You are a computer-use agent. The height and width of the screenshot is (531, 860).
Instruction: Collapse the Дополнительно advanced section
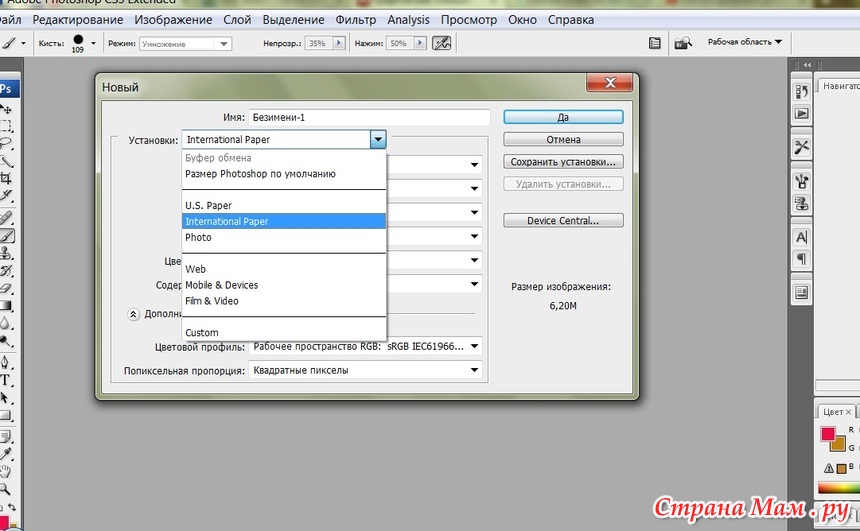(x=133, y=314)
